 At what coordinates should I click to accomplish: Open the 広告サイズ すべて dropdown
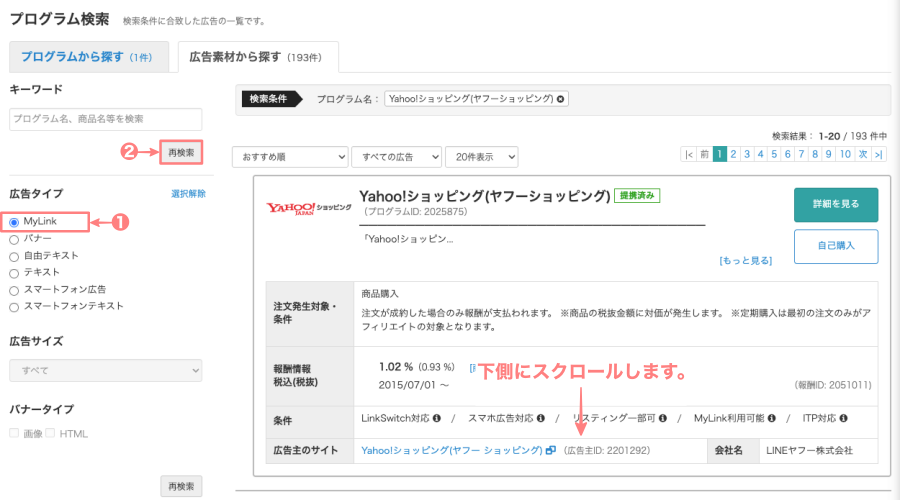click(106, 370)
